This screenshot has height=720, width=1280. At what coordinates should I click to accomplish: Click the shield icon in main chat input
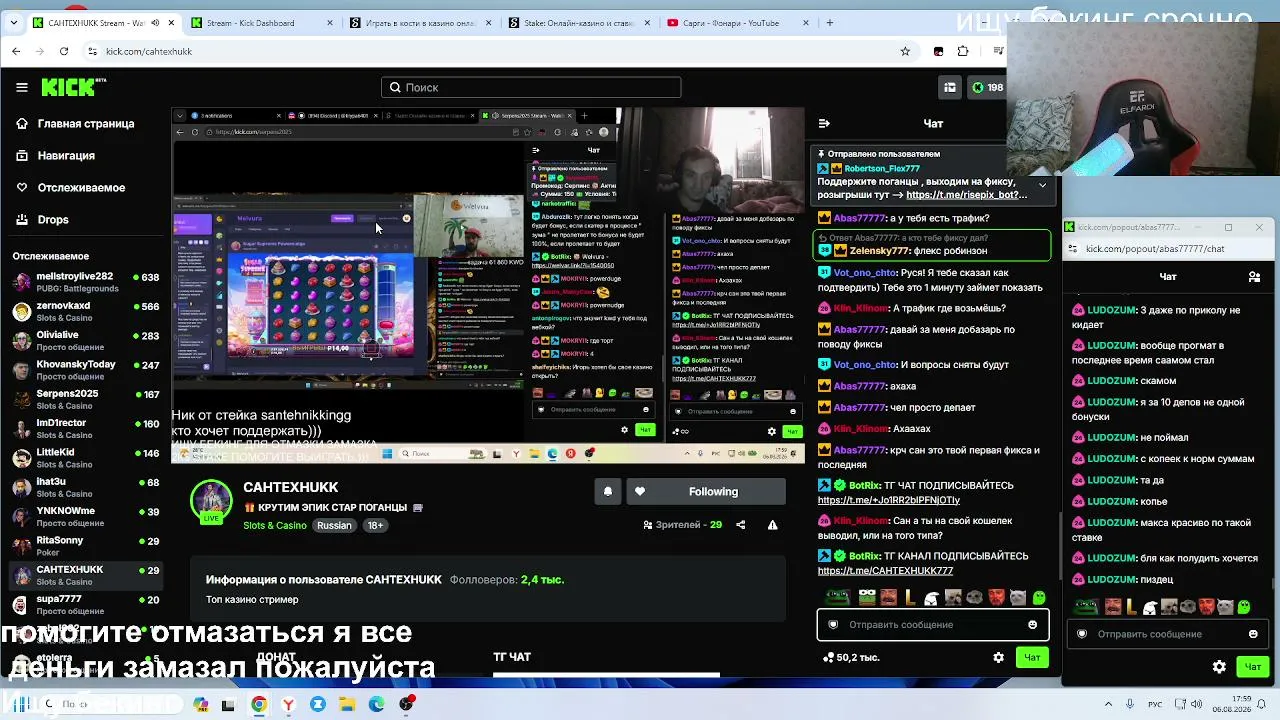point(833,625)
